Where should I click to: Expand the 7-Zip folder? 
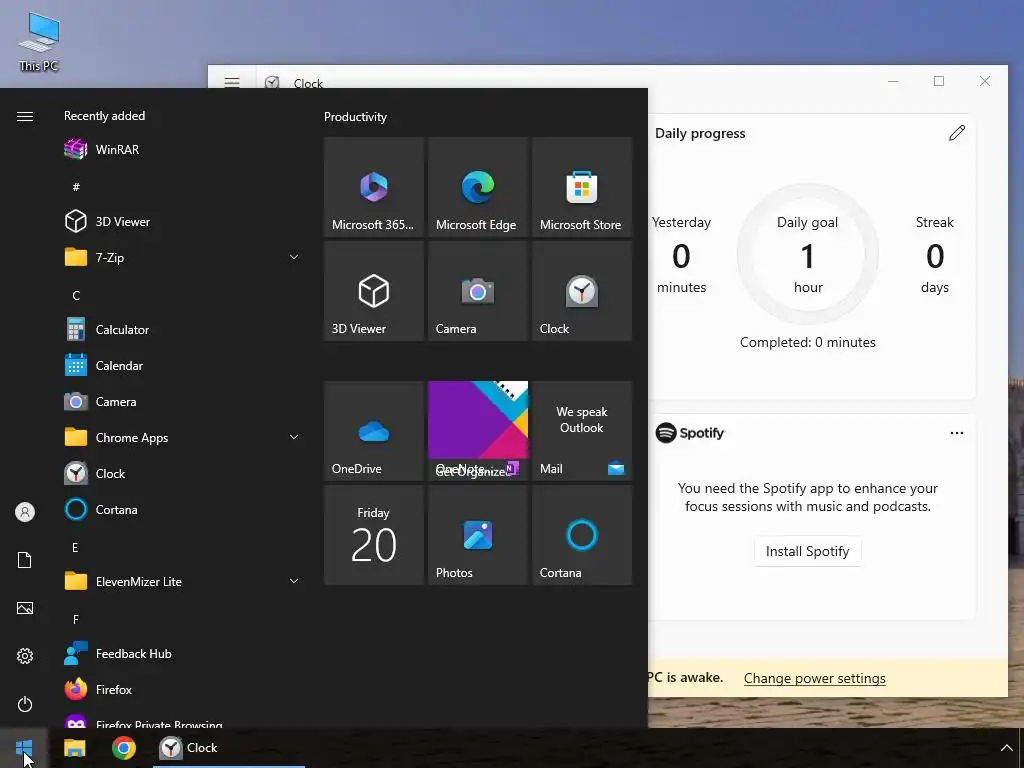pyautogui.click(x=182, y=257)
